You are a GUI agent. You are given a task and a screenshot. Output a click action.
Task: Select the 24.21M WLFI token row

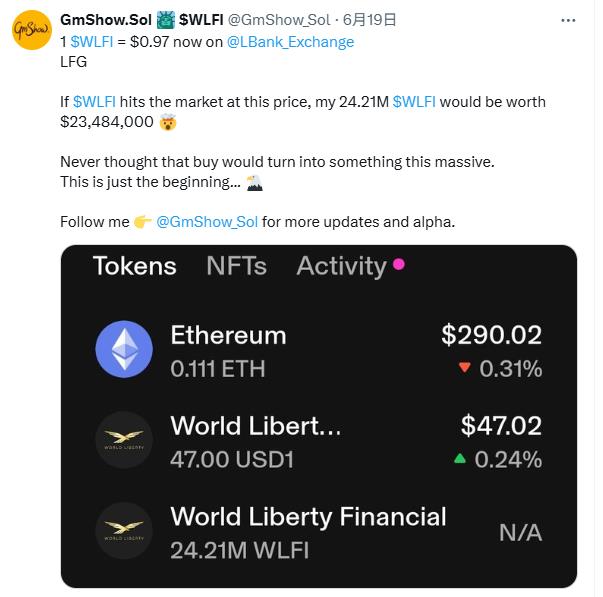point(319,532)
